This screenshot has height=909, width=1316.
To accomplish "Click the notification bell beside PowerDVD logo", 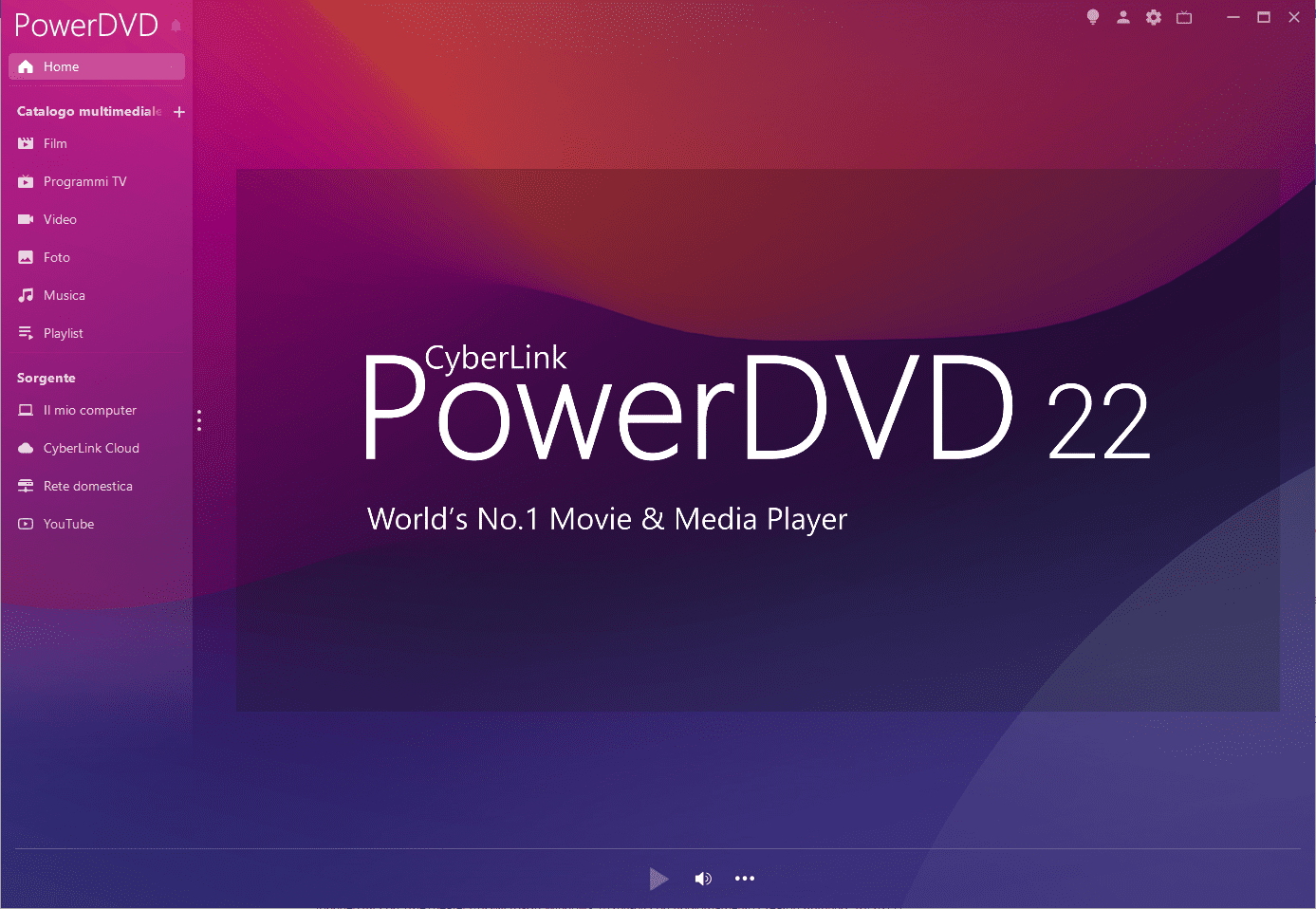I will [x=176, y=26].
